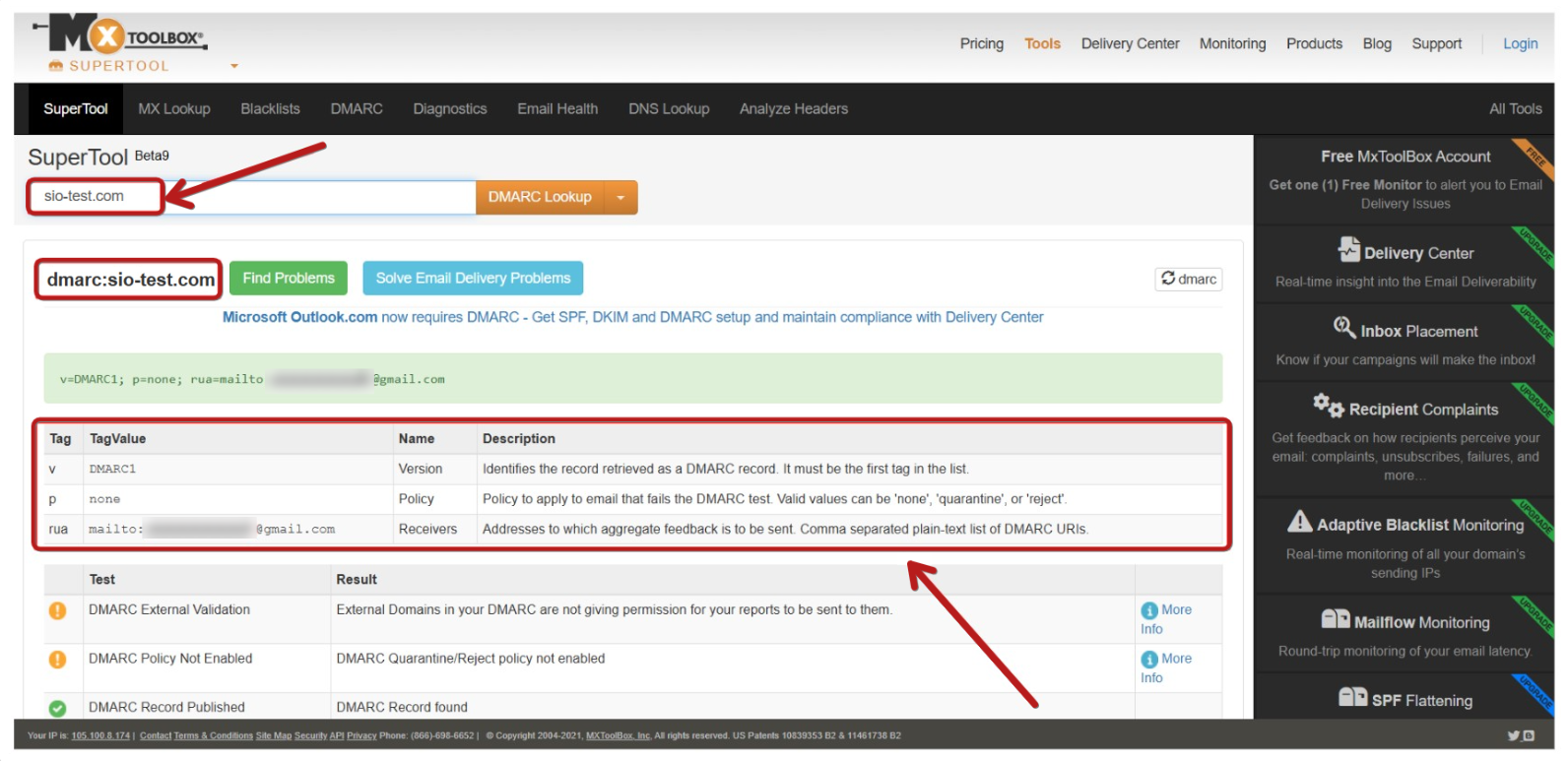Screen dimensions: 1568x761
Task: Open the Monitoring menu item
Action: click(1232, 43)
